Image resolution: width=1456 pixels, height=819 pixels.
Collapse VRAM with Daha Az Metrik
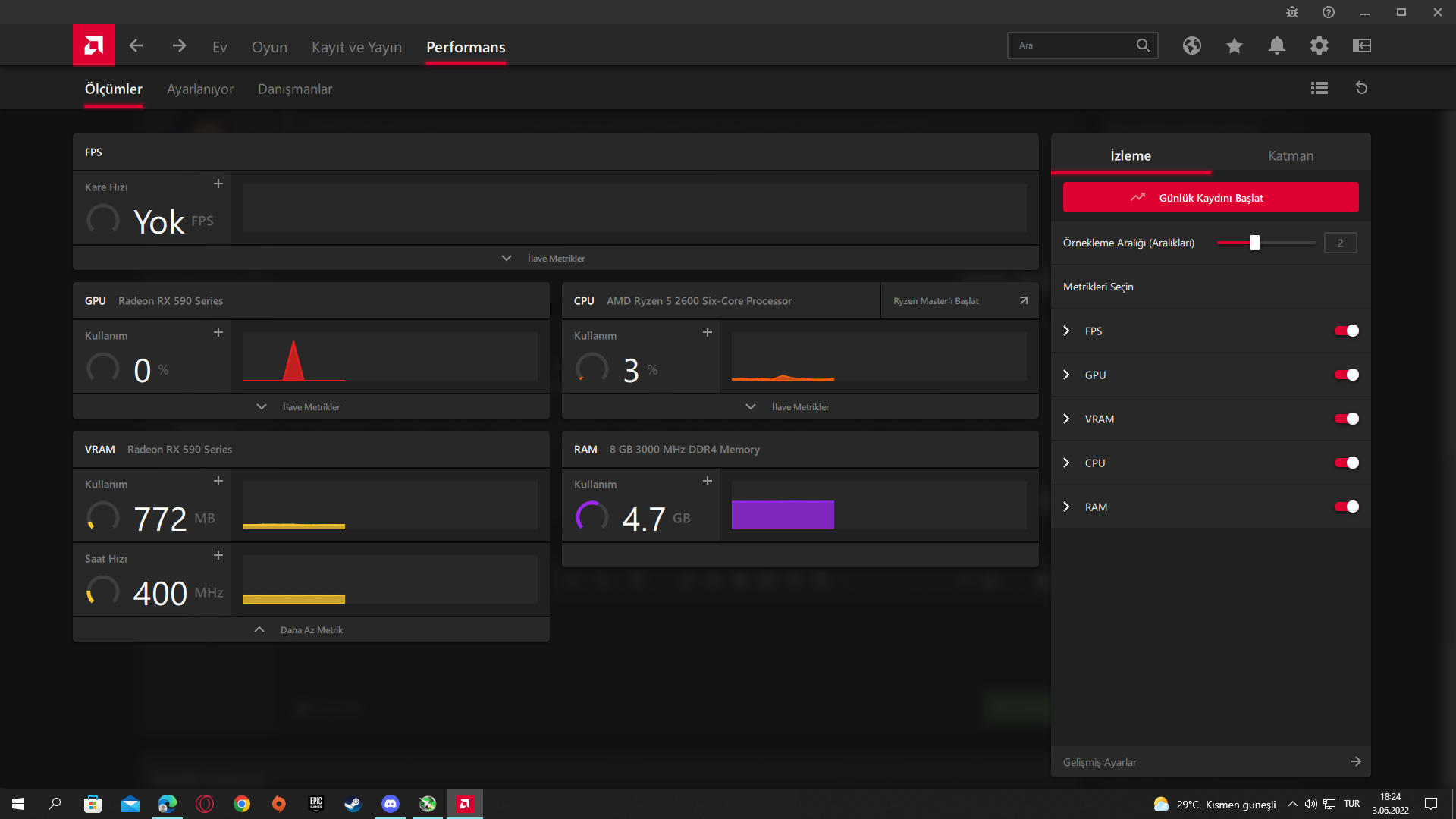click(x=311, y=629)
